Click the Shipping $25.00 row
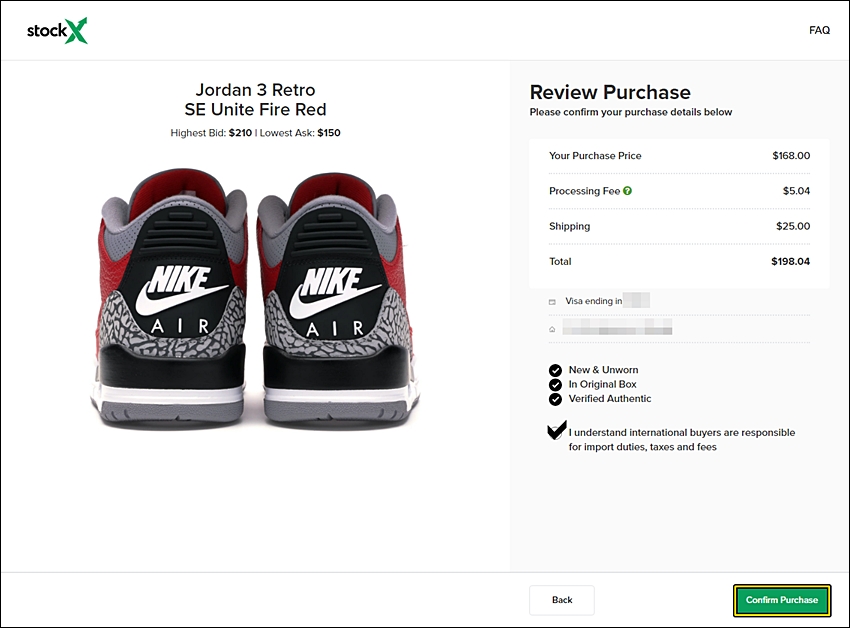This screenshot has width=850, height=628. pyautogui.click(x=679, y=226)
